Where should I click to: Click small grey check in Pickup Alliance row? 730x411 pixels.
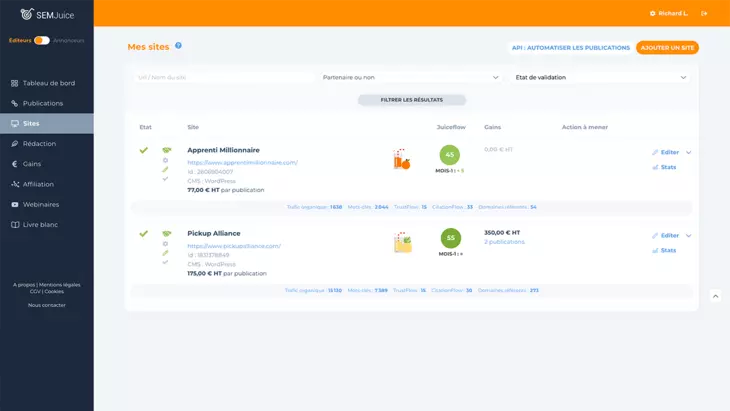165,262
